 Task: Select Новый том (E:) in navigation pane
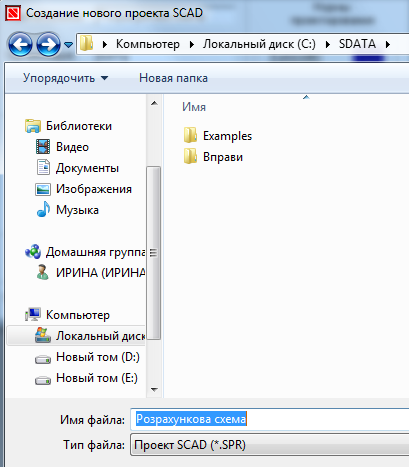click(x=97, y=378)
